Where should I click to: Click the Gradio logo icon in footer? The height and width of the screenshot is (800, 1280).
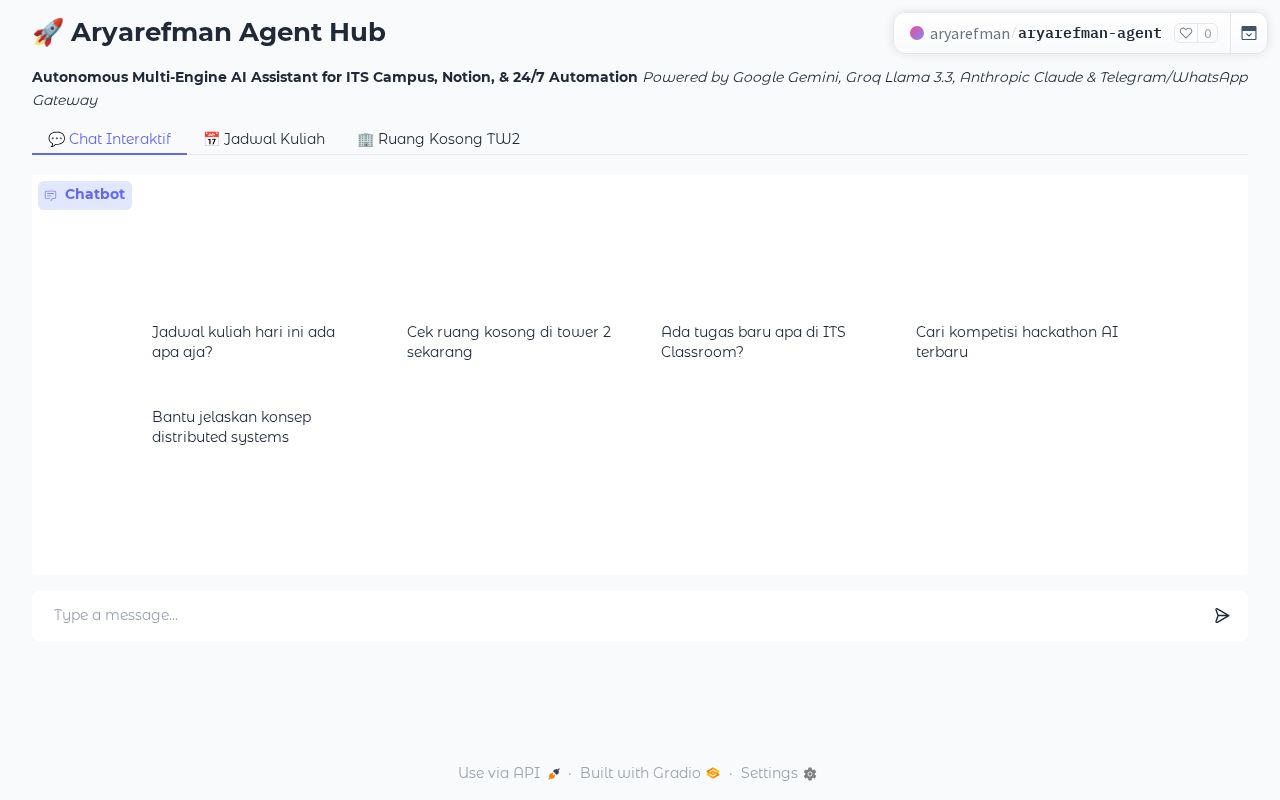click(713, 773)
